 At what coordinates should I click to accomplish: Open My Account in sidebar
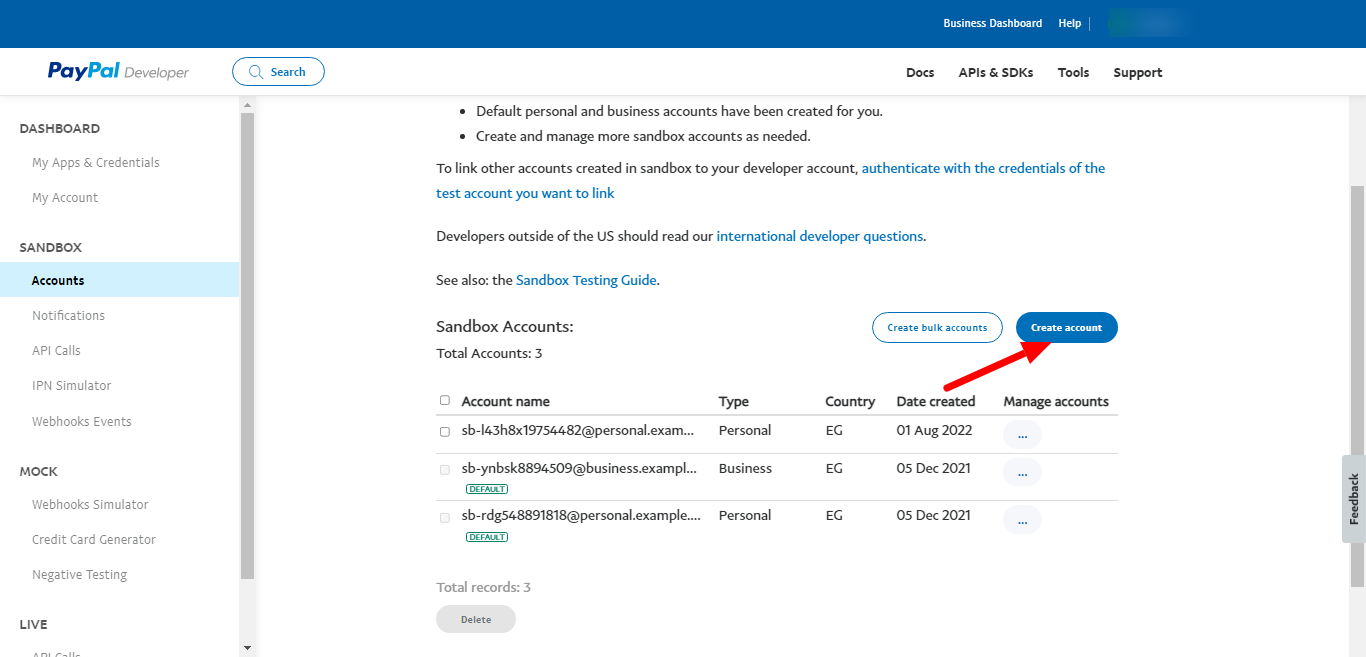pyautogui.click(x=65, y=198)
